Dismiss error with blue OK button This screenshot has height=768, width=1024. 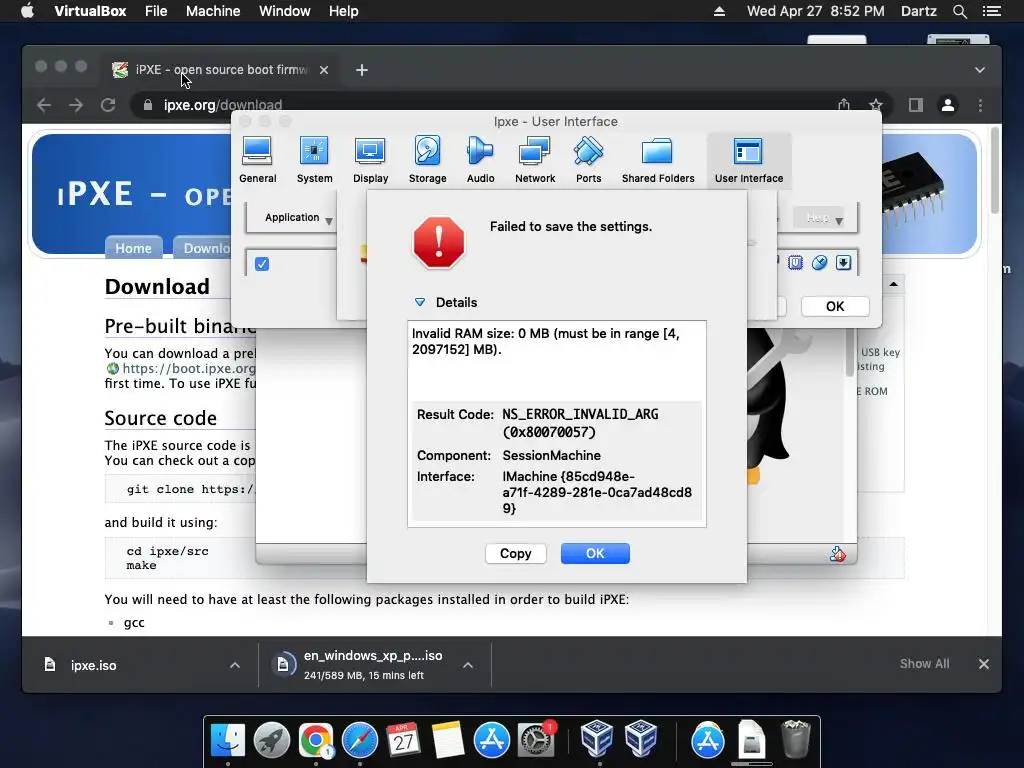click(x=595, y=553)
